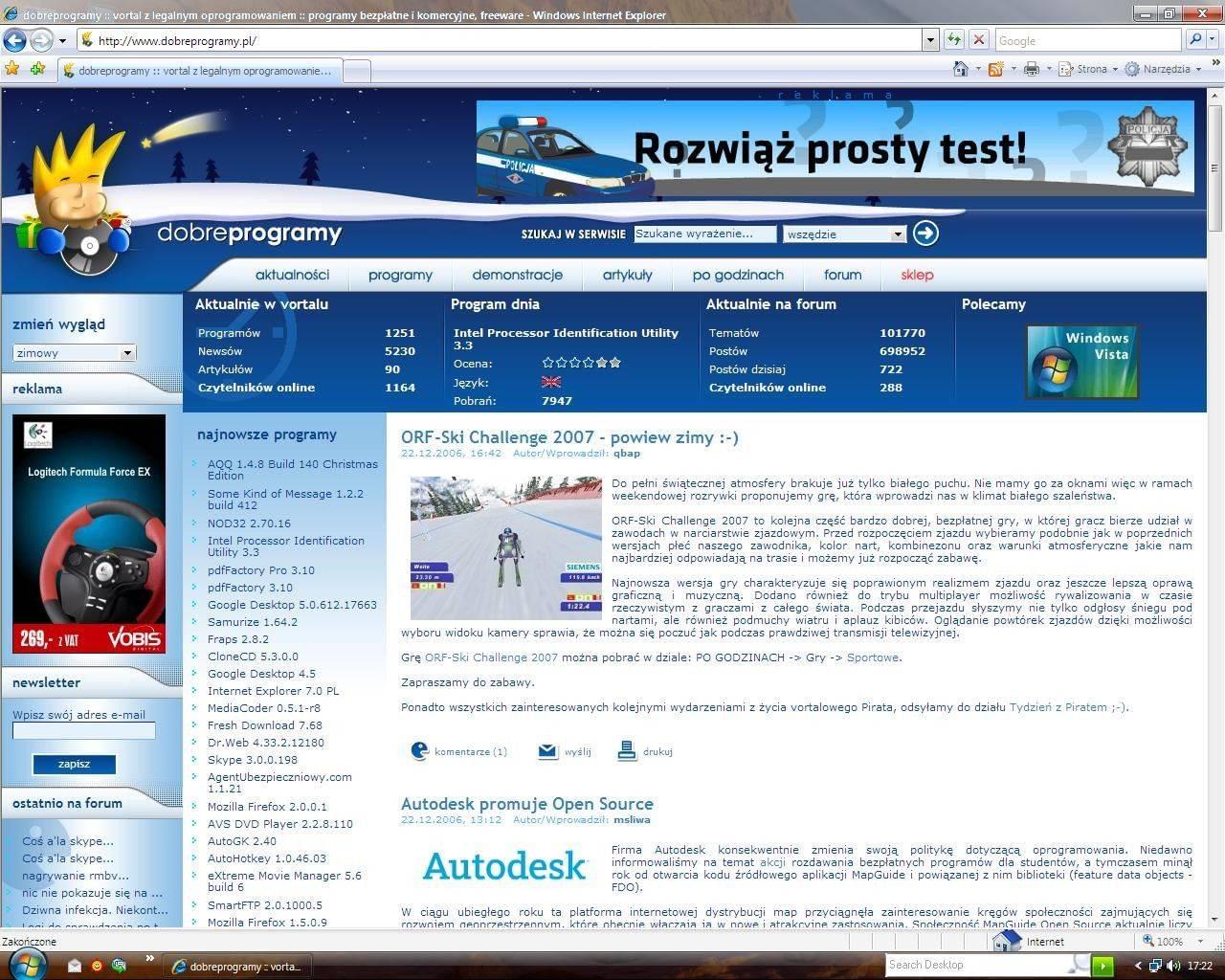The height and width of the screenshot is (980, 1225).
Task: Open the 'programy' menu item
Action: click(400, 275)
